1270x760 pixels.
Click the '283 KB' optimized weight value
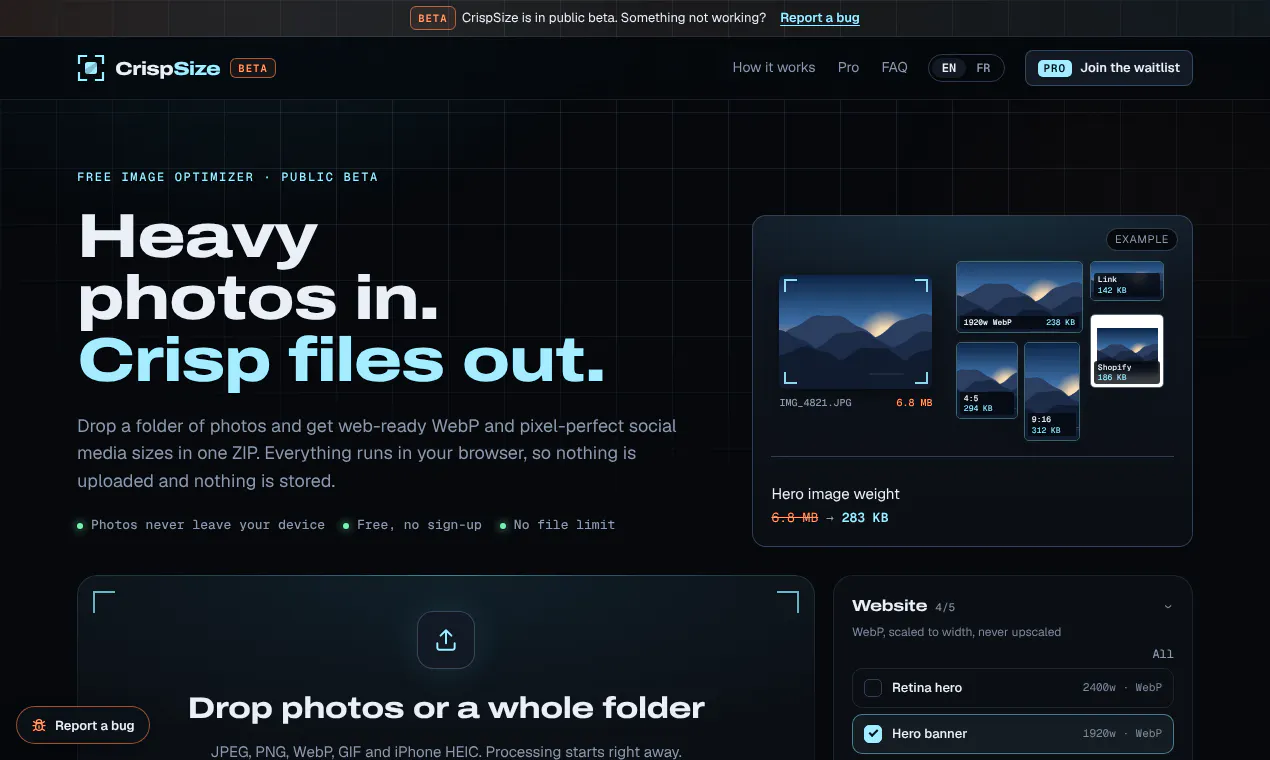865,518
